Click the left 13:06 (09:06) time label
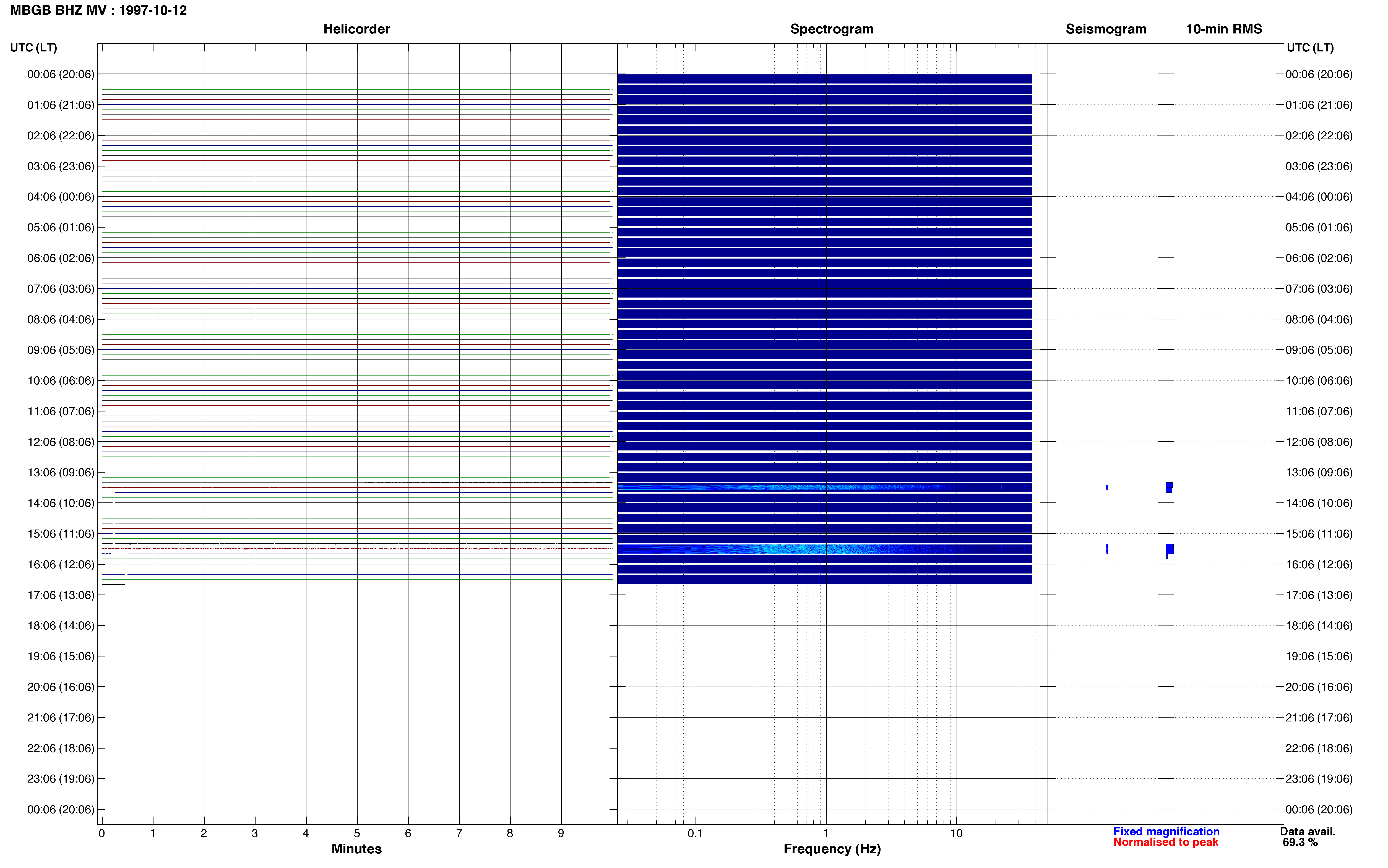Image resolution: width=1388 pixels, height=868 pixels. click(60, 473)
